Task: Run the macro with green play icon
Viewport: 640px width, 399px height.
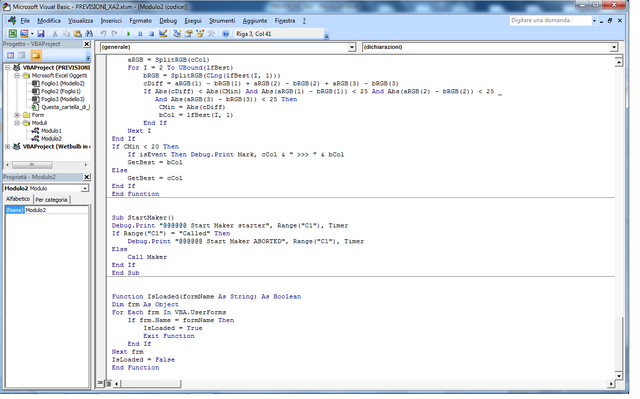Action: (x=129, y=34)
